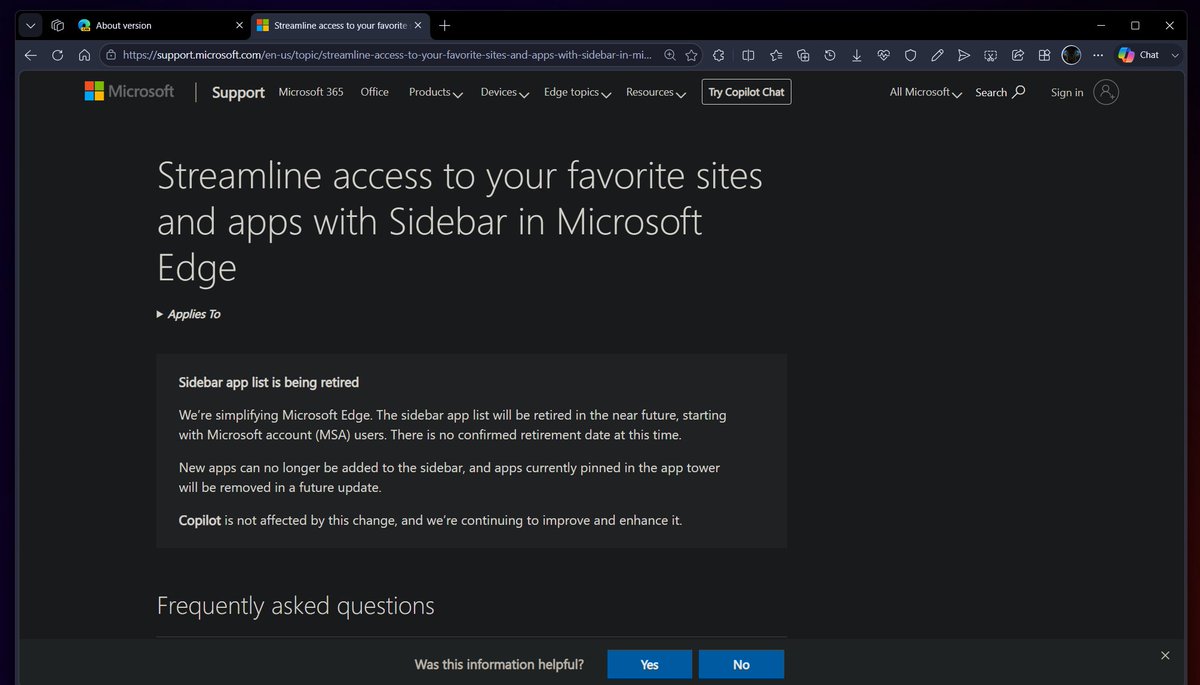Open Browser essentials heart icon
This screenshot has width=1200, height=685.
[x=884, y=55]
